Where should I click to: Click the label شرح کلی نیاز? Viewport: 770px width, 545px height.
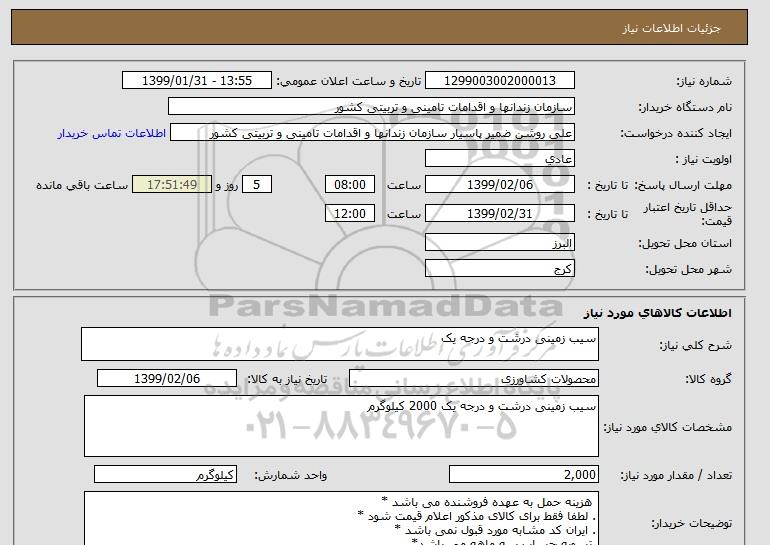pyautogui.click(x=695, y=345)
